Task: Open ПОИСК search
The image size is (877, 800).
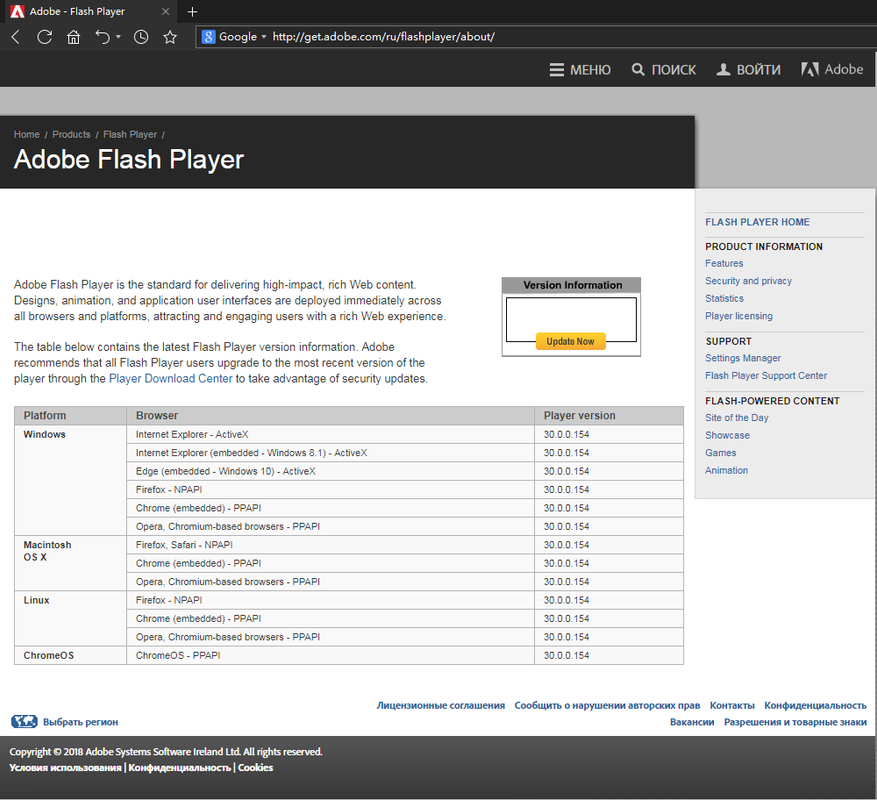Action: [x=664, y=70]
